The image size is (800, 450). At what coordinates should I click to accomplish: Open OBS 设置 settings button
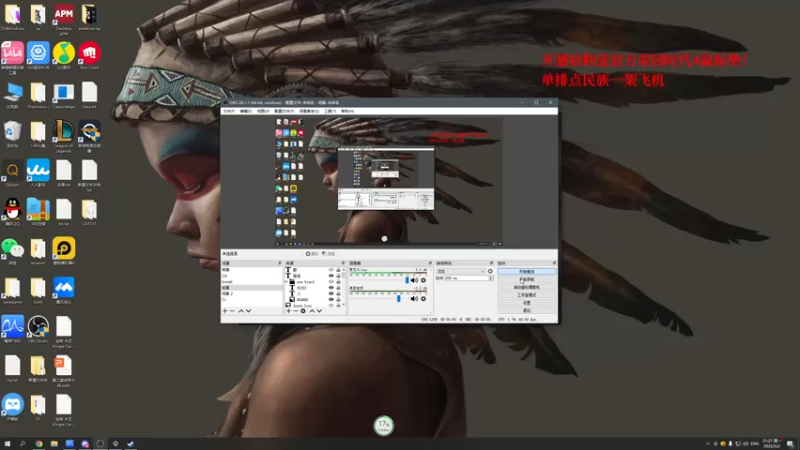[x=527, y=303]
